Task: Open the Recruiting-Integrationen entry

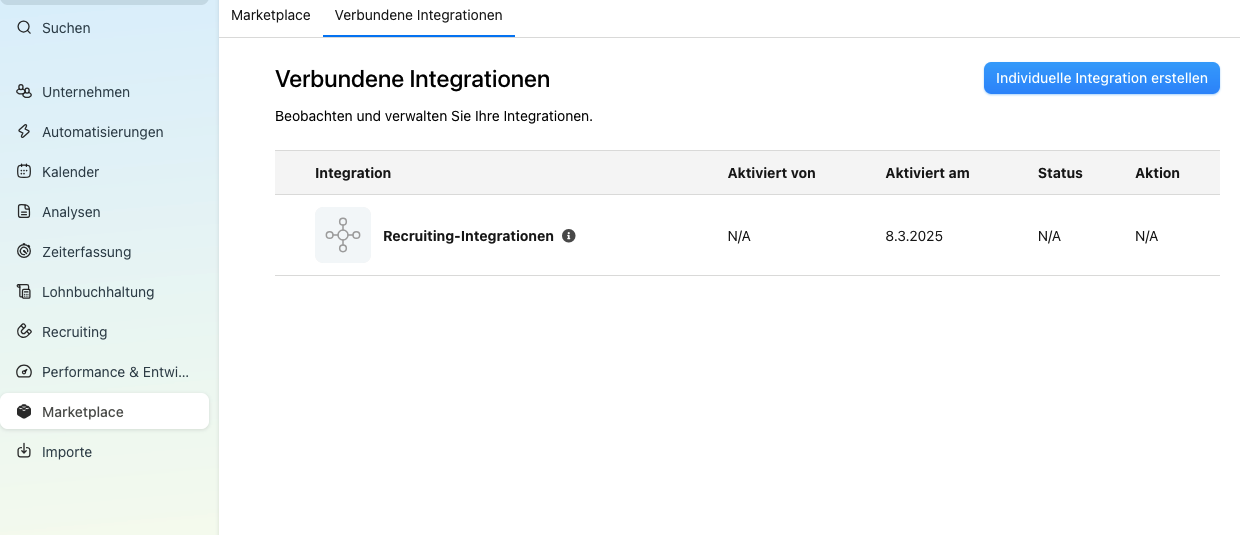Action: [x=468, y=236]
